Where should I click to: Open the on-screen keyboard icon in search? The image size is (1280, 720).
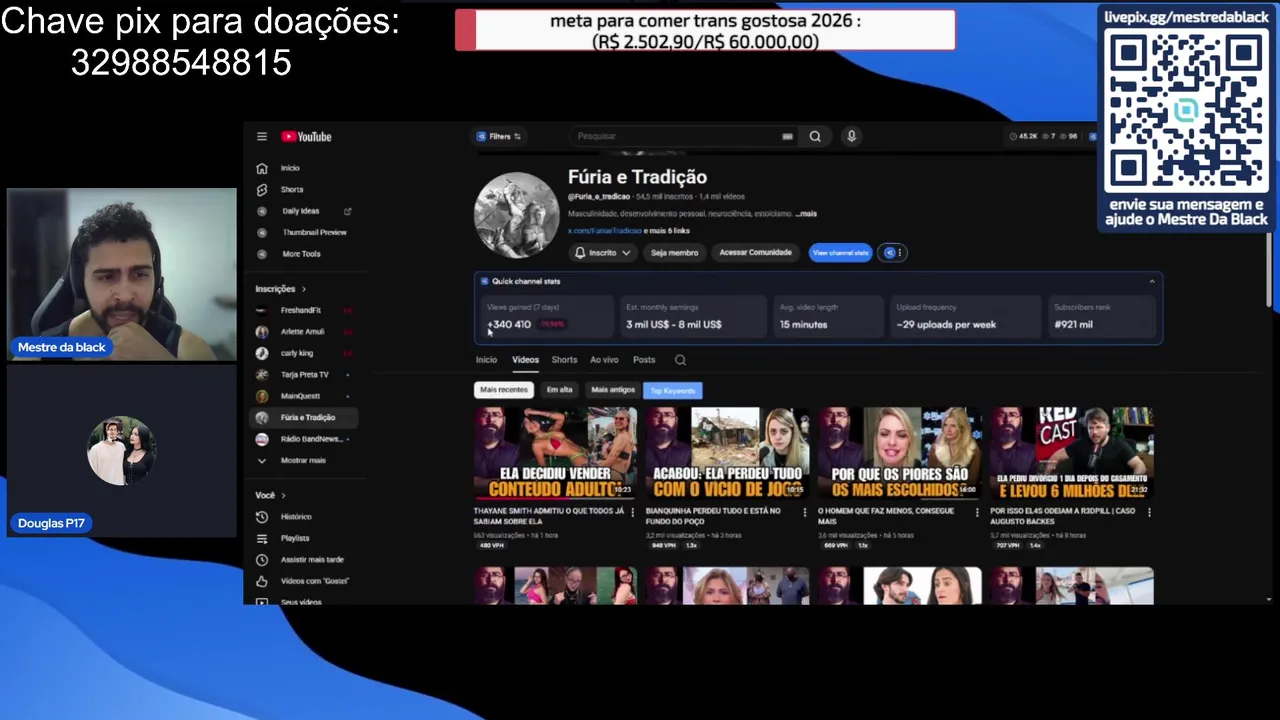click(787, 136)
